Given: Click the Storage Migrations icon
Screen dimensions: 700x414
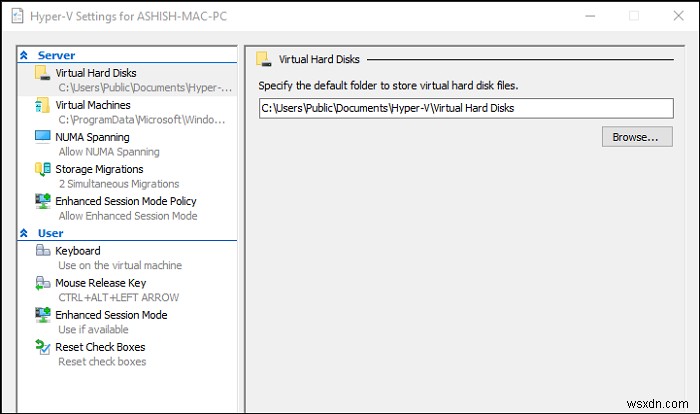Looking at the screenshot, I should pyautogui.click(x=42, y=169).
